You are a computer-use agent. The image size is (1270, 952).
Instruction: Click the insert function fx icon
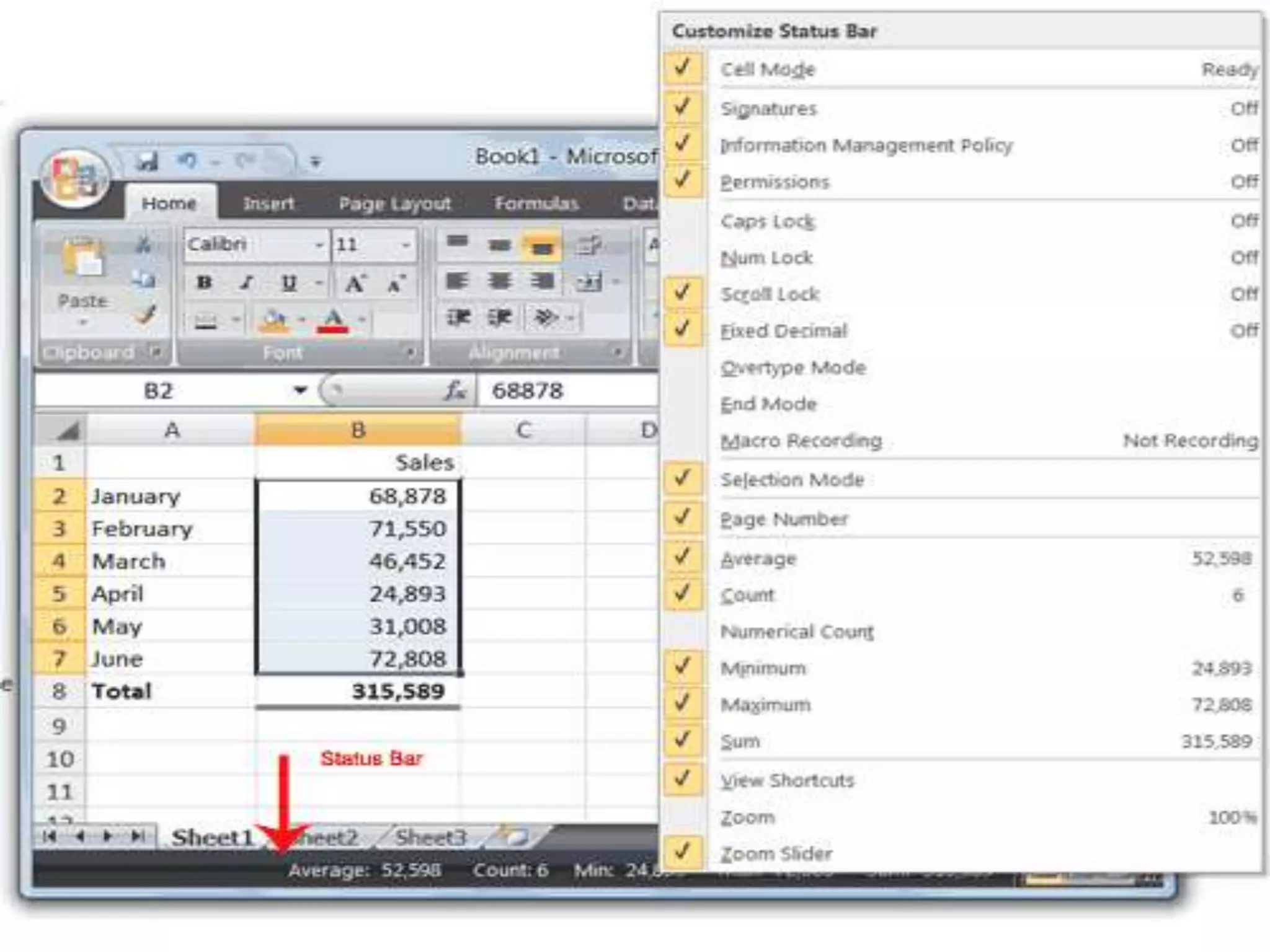tap(455, 390)
